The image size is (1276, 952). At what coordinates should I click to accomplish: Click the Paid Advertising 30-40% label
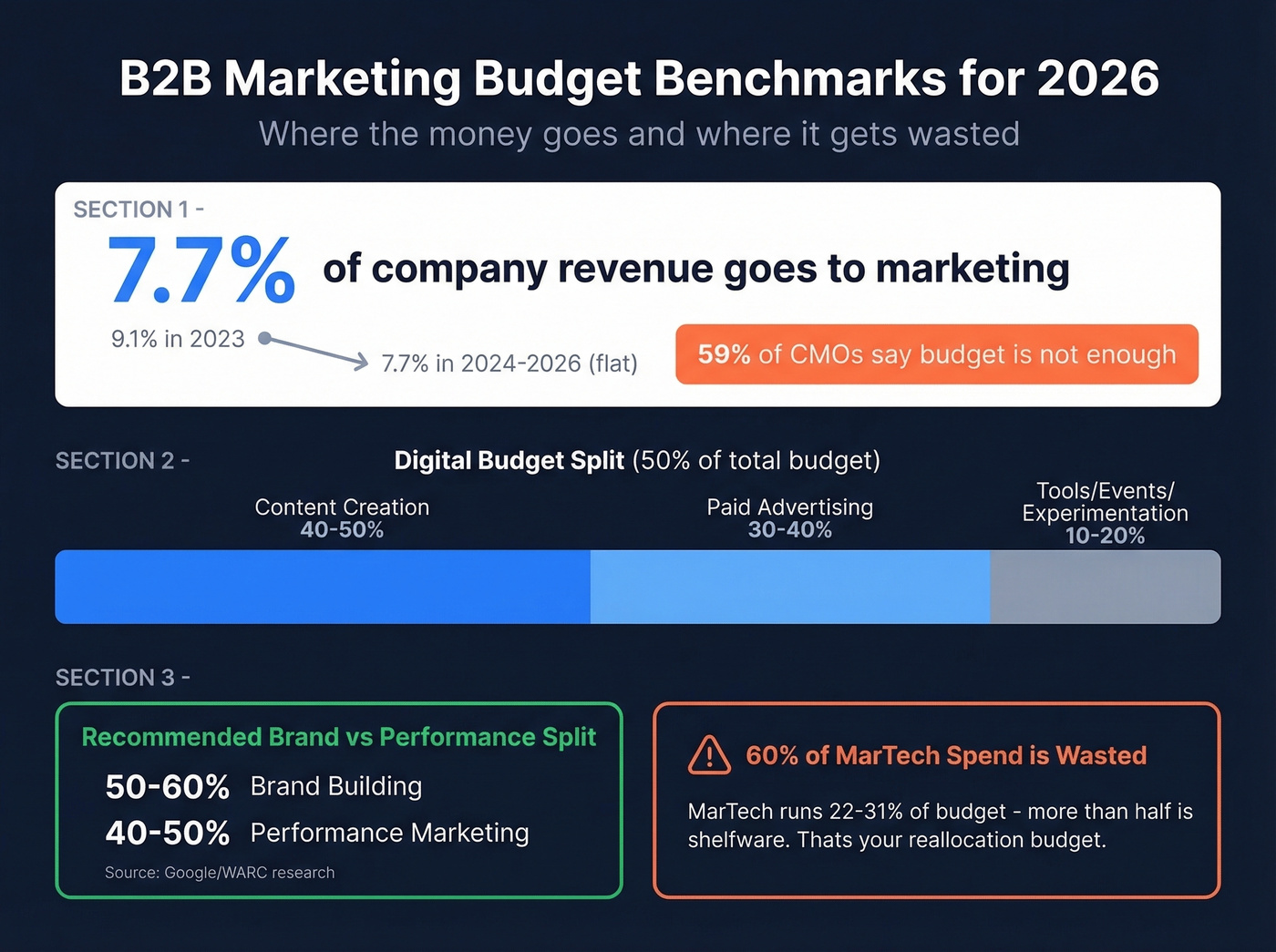pos(789,517)
